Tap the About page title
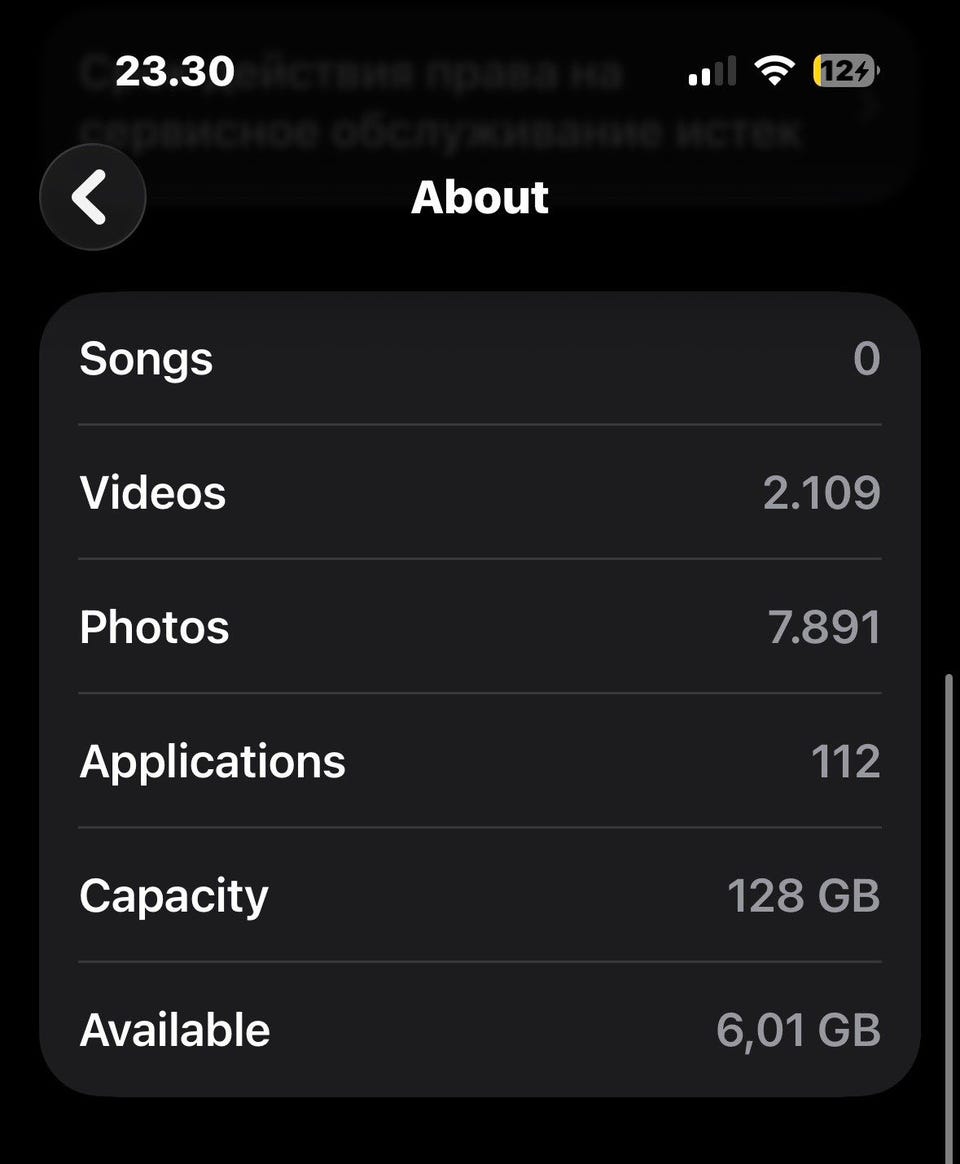The height and width of the screenshot is (1164, 960). pos(480,197)
